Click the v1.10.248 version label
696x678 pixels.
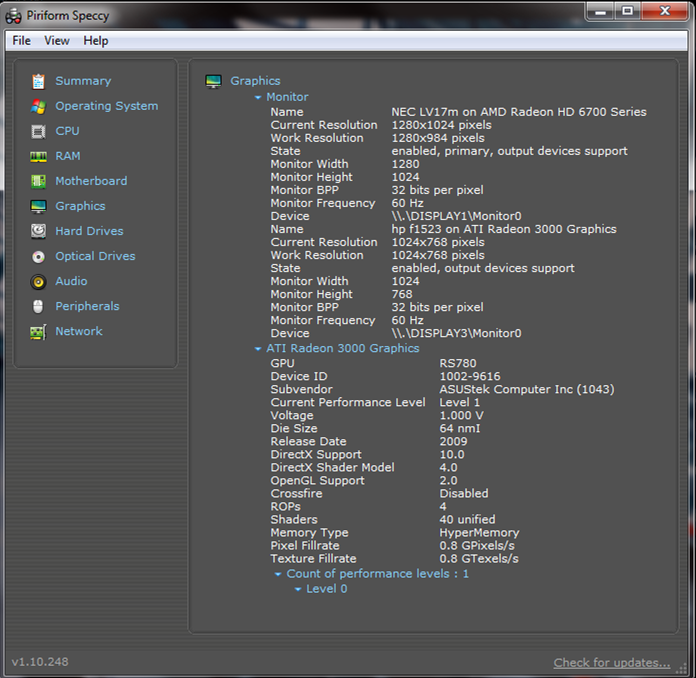pos(40,662)
